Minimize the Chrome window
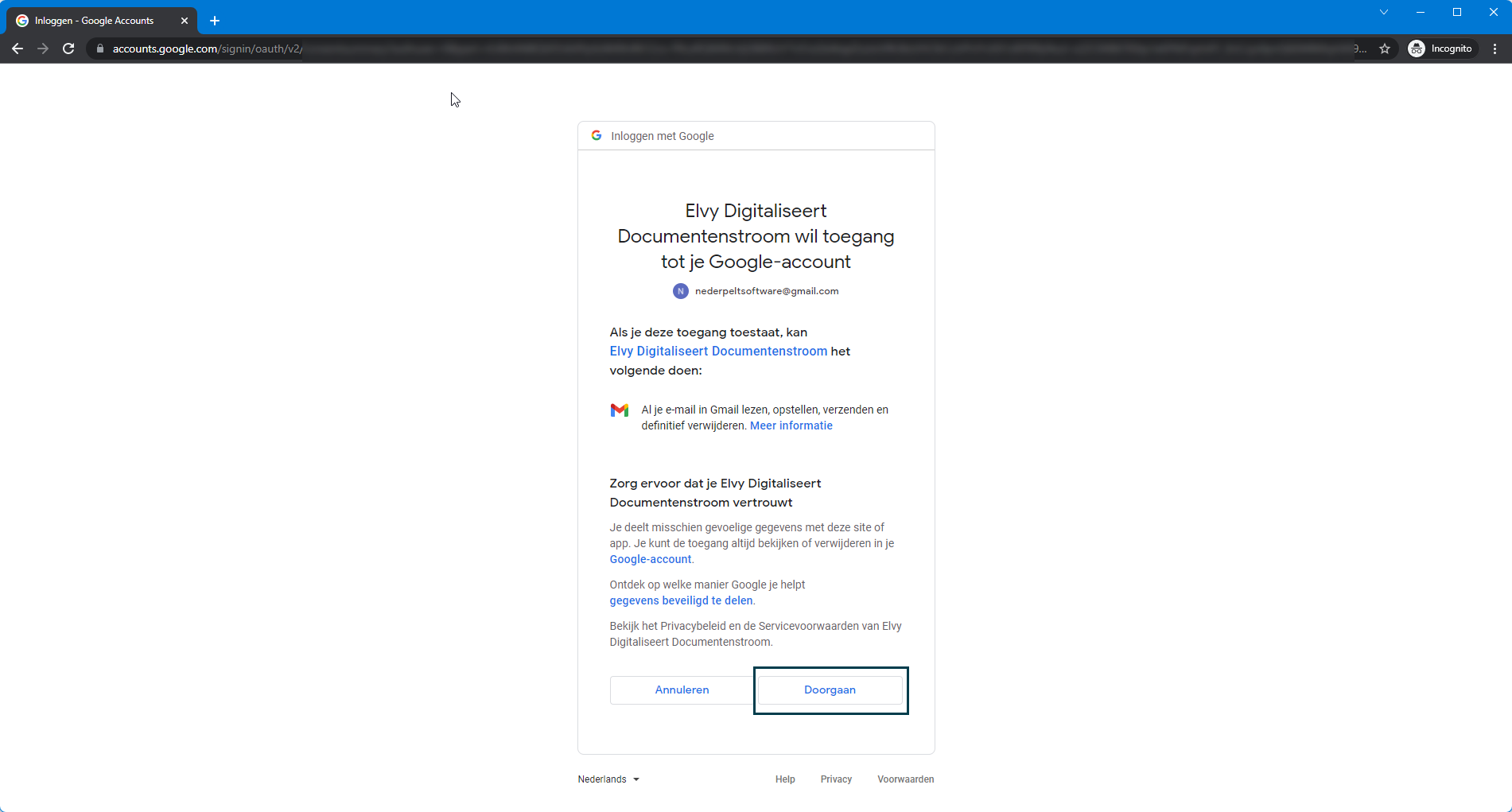Viewport: 1512px width, 812px height. (1421, 12)
